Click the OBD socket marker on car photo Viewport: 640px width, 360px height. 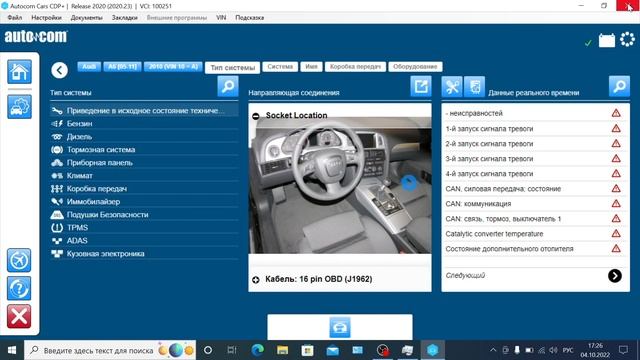tap(409, 182)
